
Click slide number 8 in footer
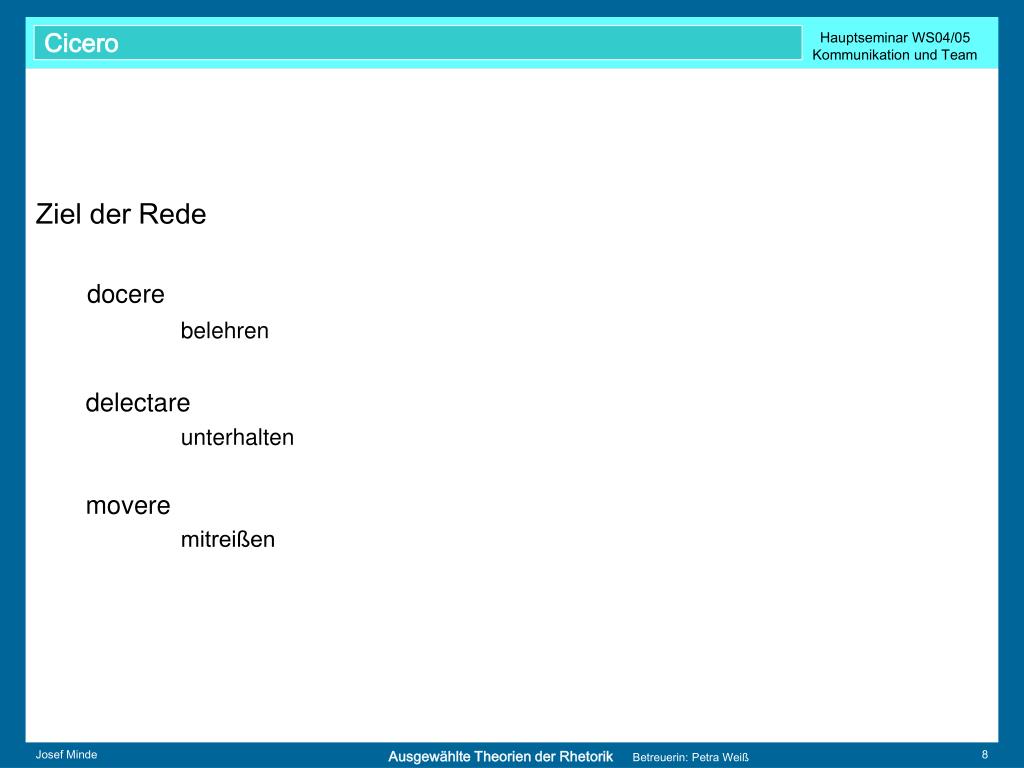coord(985,754)
